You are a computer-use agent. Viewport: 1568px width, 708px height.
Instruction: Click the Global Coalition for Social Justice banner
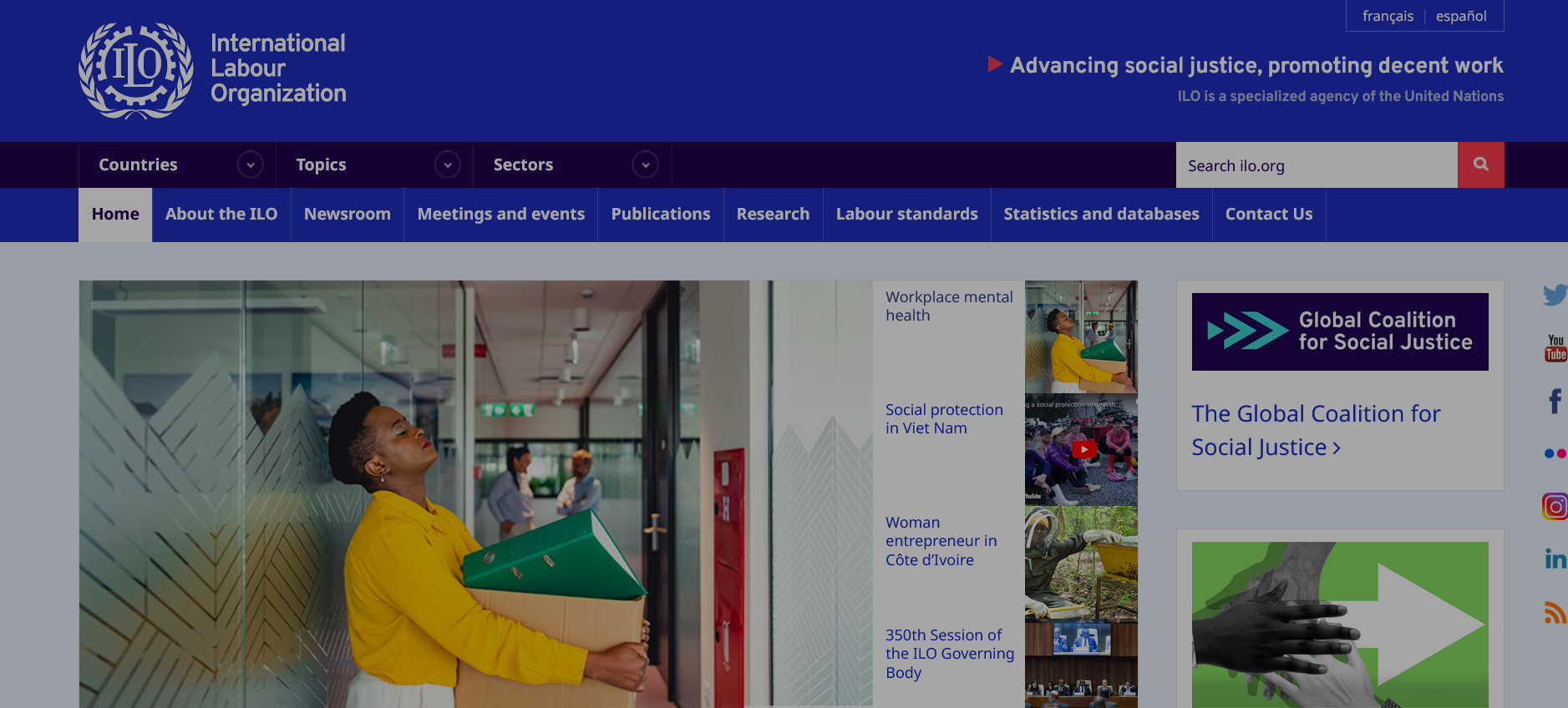pyautogui.click(x=1340, y=331)
